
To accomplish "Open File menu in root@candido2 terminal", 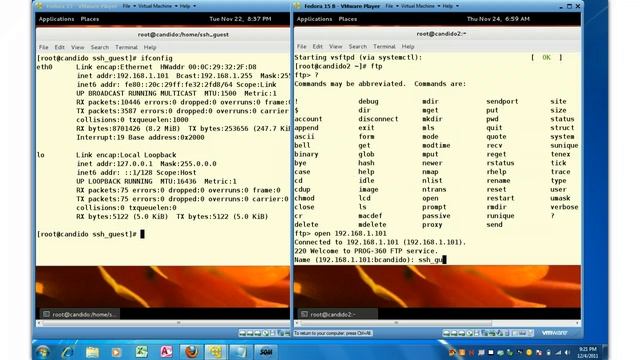I will [x=302, y=47].
